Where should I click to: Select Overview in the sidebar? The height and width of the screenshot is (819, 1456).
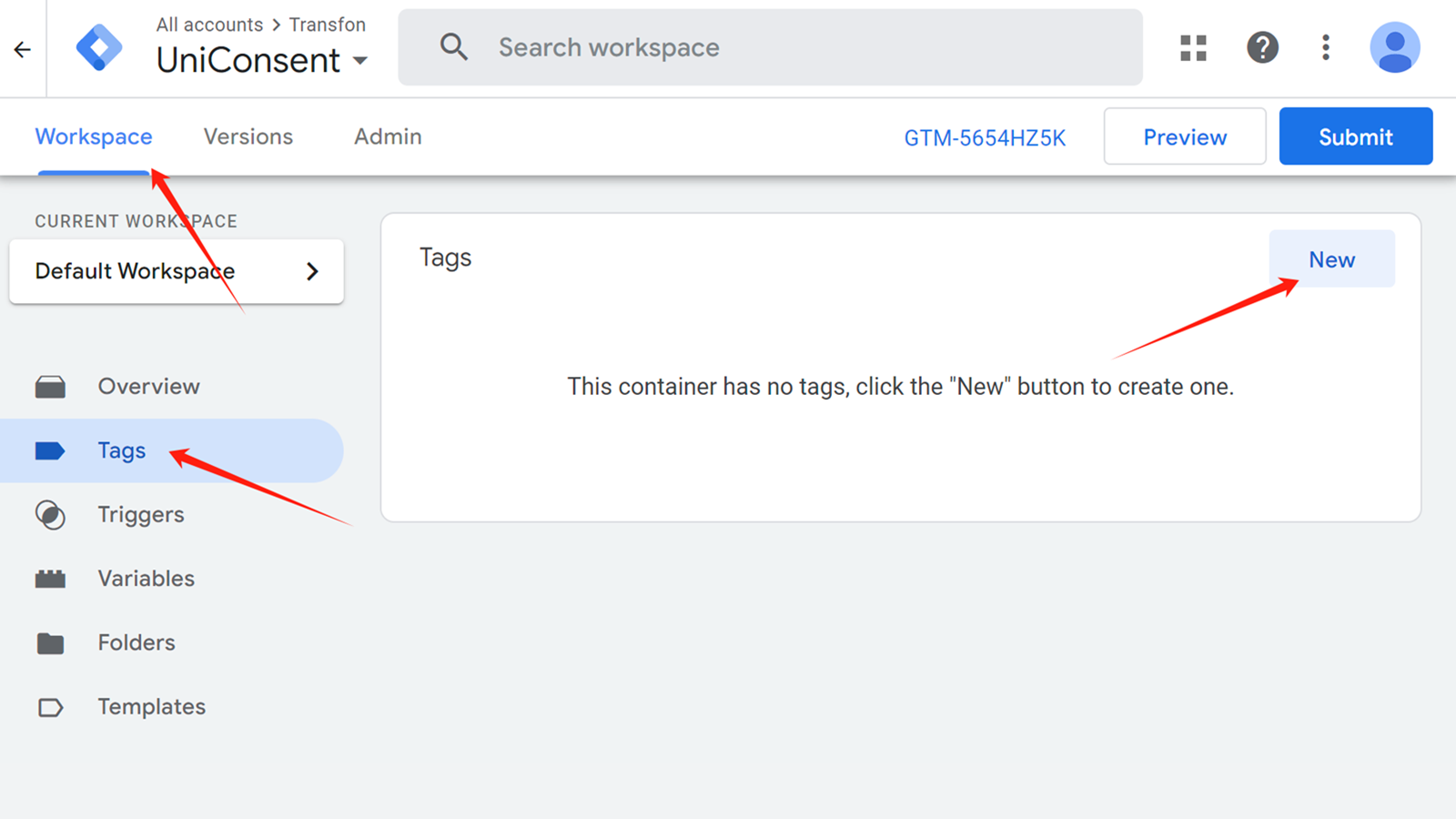pyautogui.click(x=172, y=387)
